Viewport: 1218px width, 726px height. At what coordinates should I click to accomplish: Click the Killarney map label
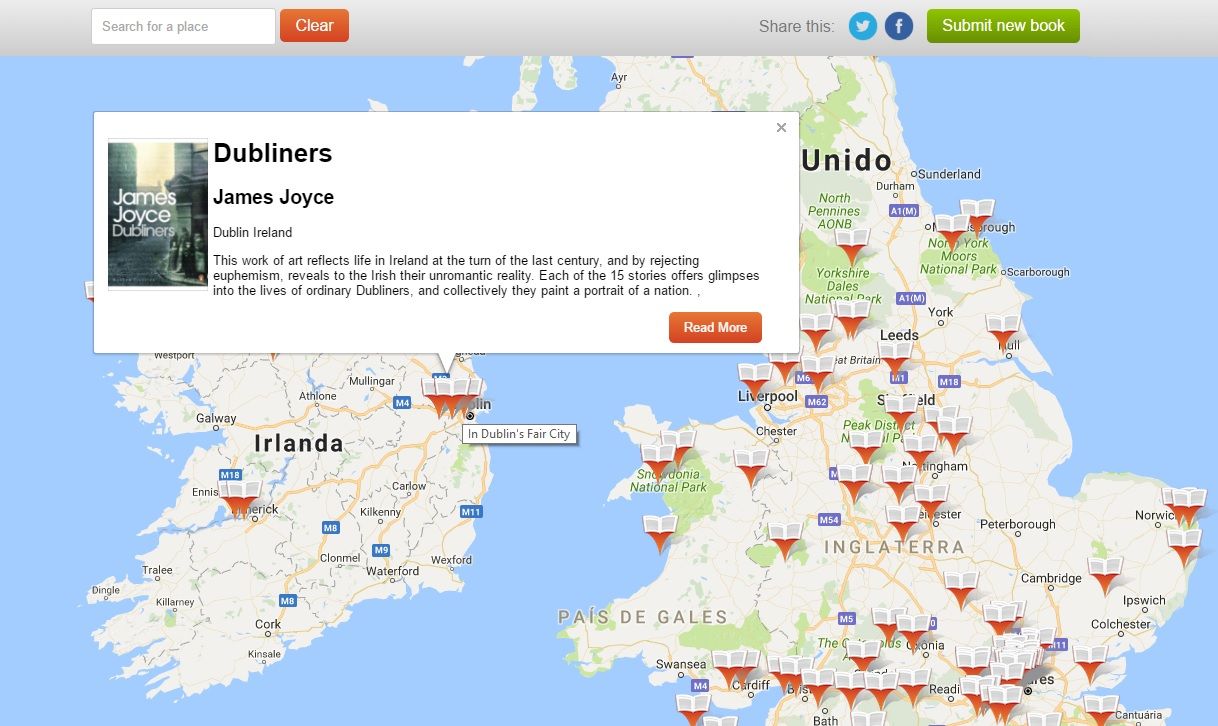point(175,602)
